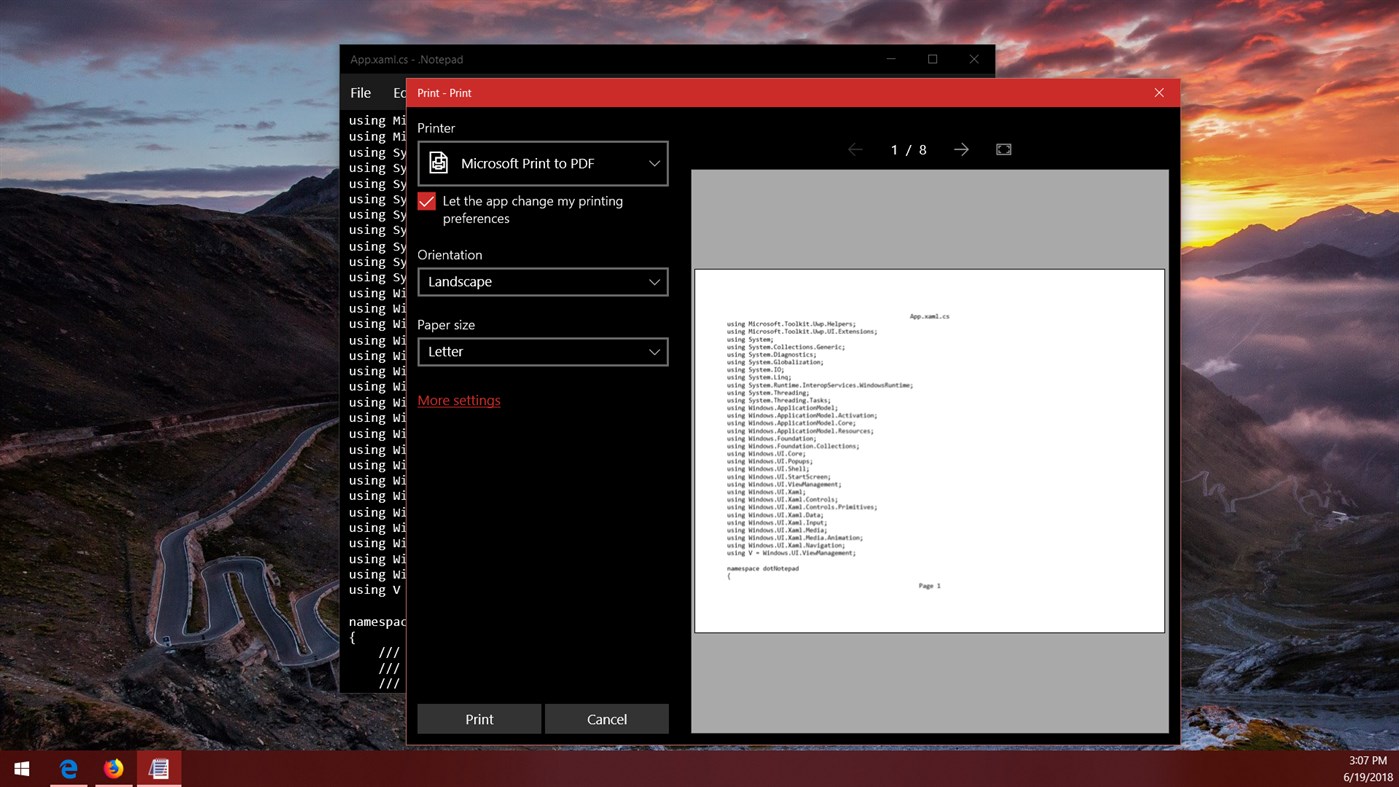This screenshot has height=787, width=1399.
Task: Open the File menu in Notepad
Action: click(x=359, y=92)
